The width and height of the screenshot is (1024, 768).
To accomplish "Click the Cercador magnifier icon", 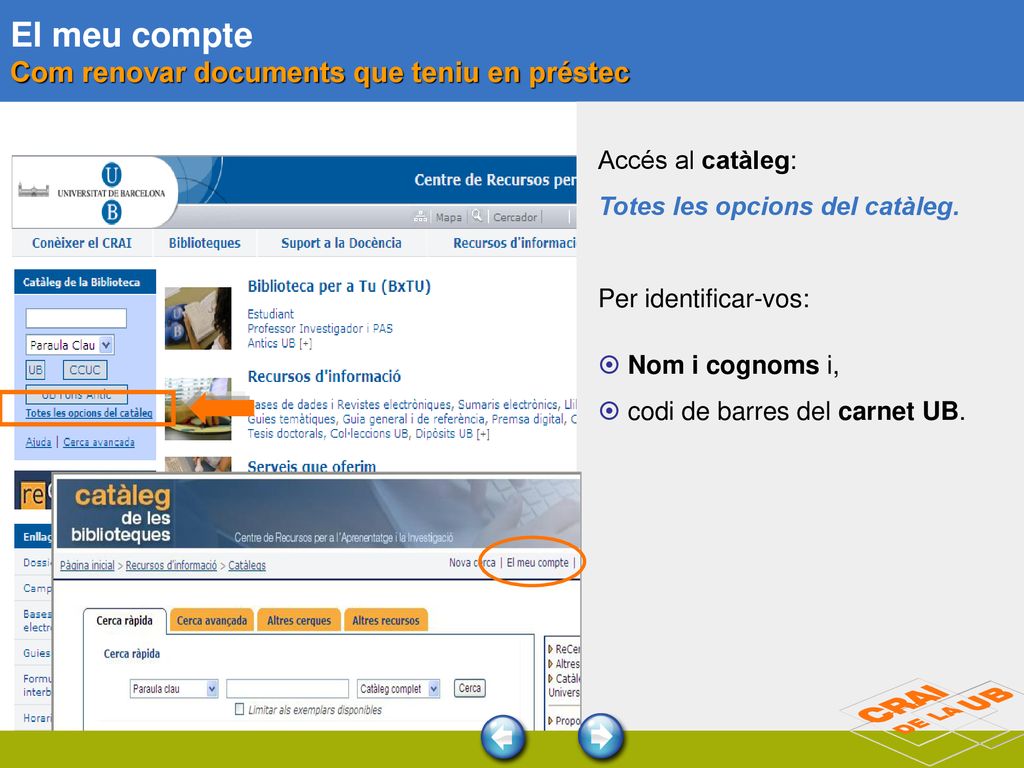I will [477, 216].
